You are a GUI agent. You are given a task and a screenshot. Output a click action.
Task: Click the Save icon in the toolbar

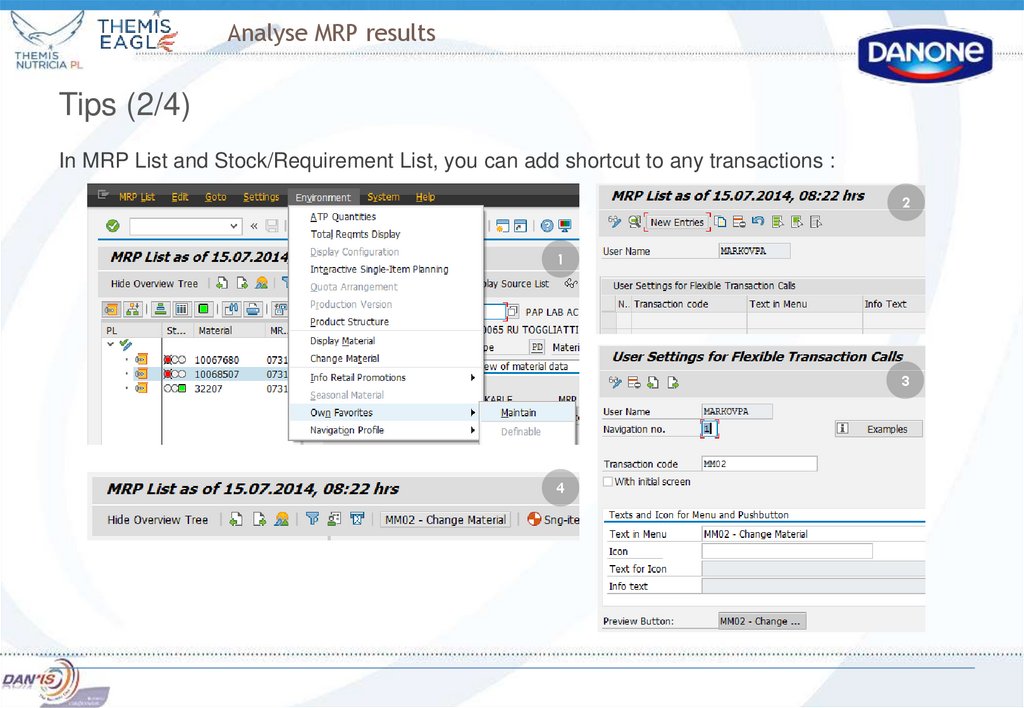pyautogui.click(x=270, y=226)
